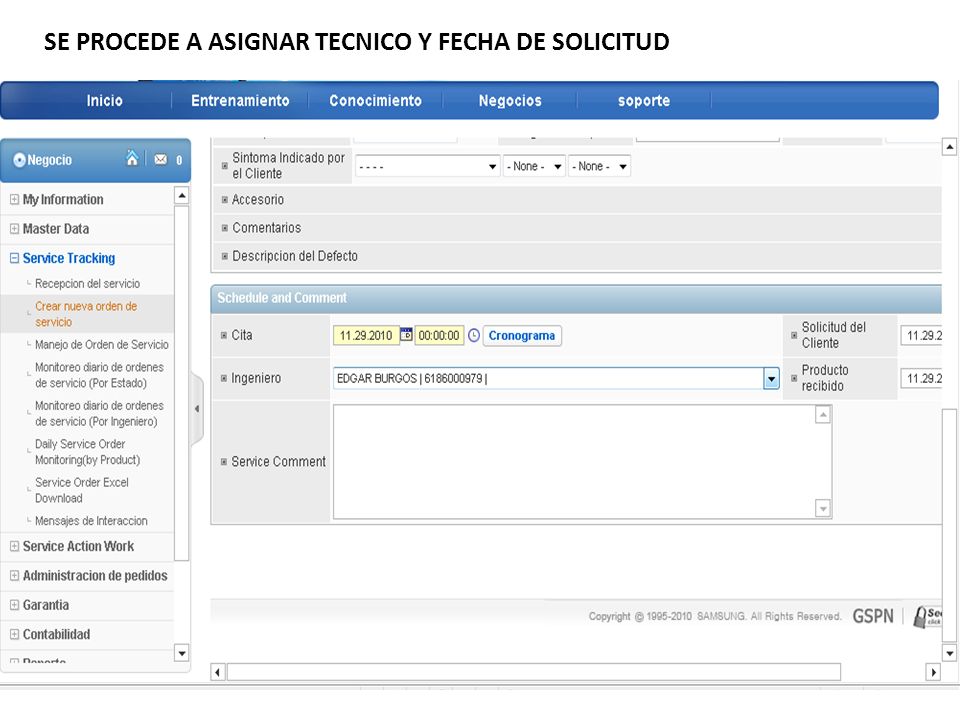Viewport: 960px width, 720px height.
Task: Collapse the sidebar with the left arrow handle
Action: click(197, 408)
